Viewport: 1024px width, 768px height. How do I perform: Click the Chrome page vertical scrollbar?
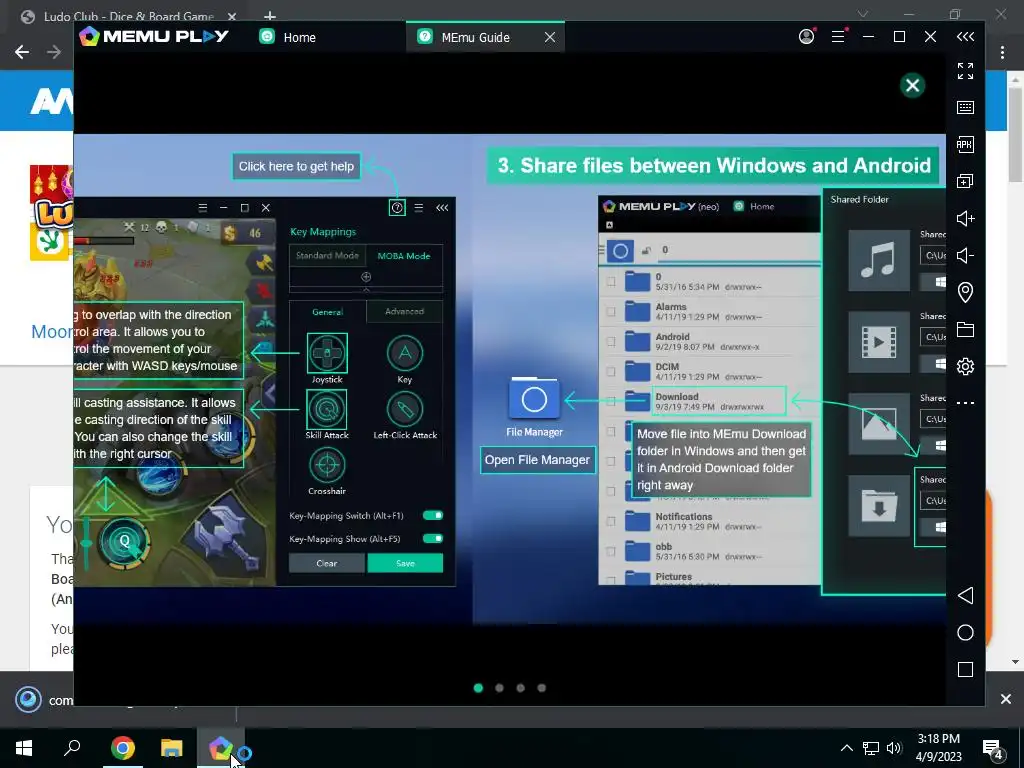tap(1015, 133)
